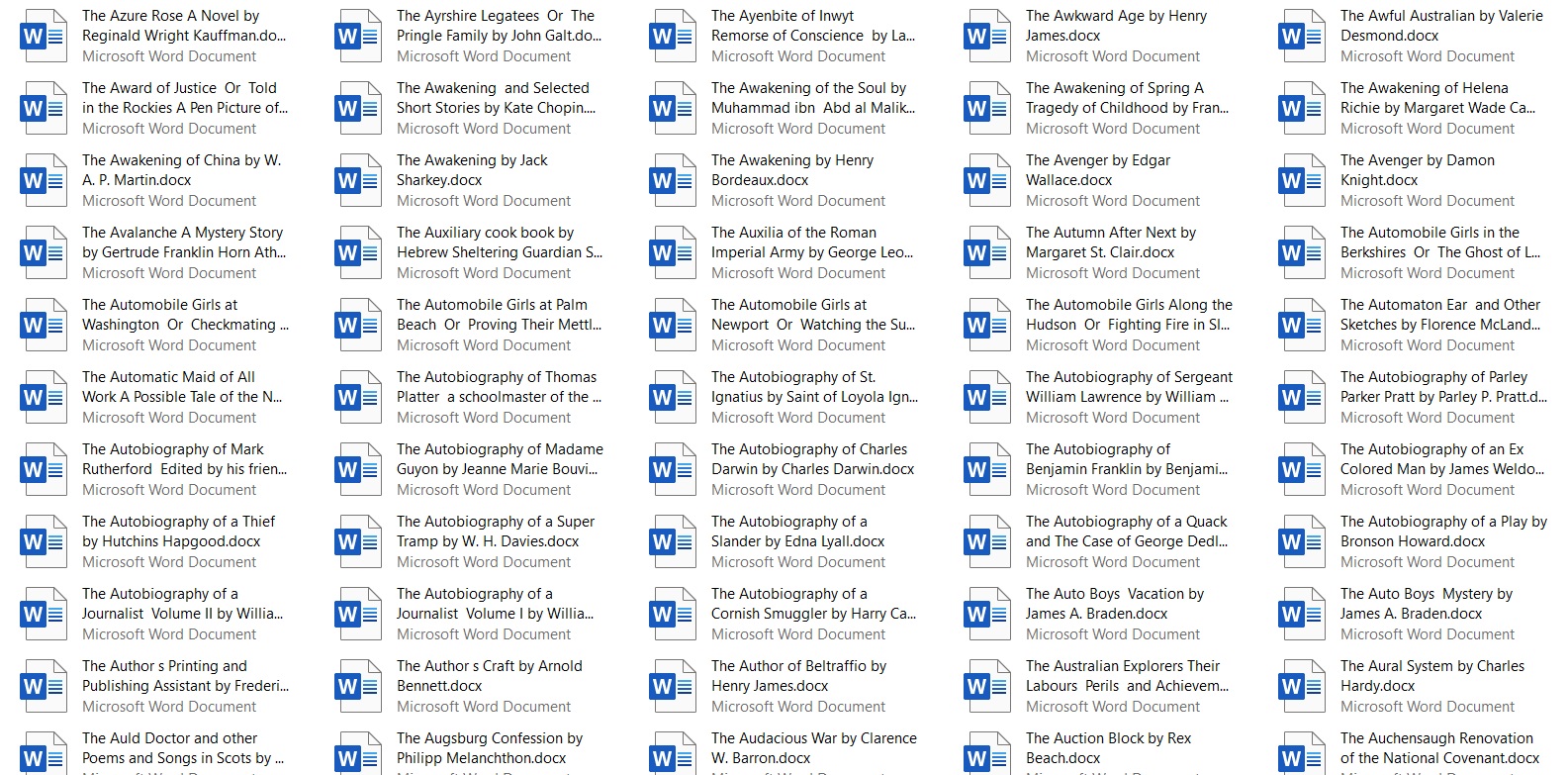Select The Awful Australian file icon
The height and width of the screenshot is (775, 1568).
click(x=1301, y=37)
